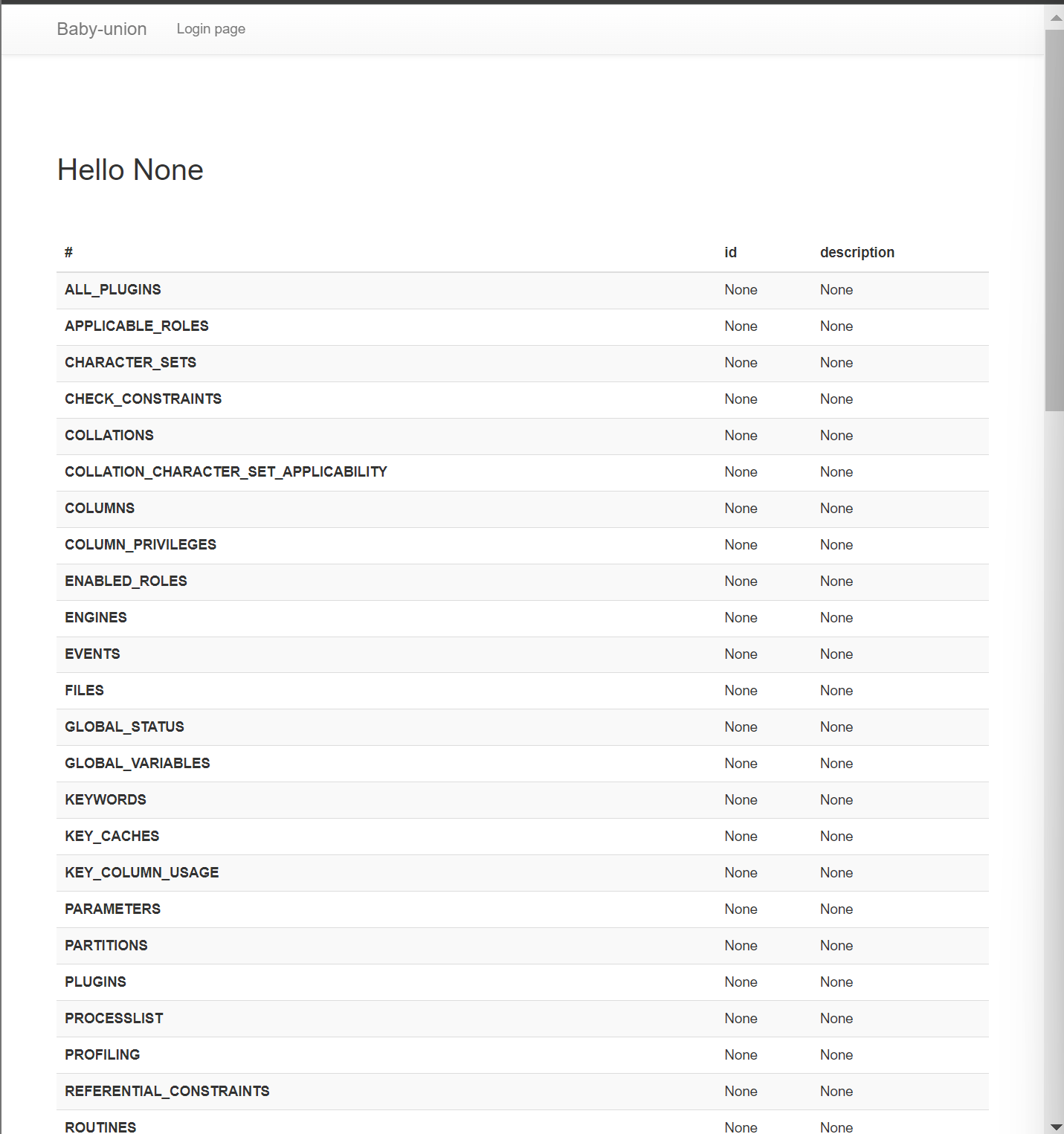Select the CHECK_CONSTRAINTS row name
The height and width of the screenshot is (1134, 1064).
tap(144, 399)
